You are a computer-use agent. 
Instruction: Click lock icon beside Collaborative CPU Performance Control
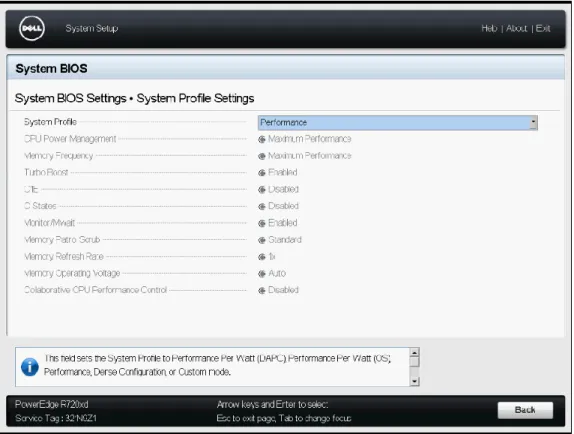click(x=262, y=291)
